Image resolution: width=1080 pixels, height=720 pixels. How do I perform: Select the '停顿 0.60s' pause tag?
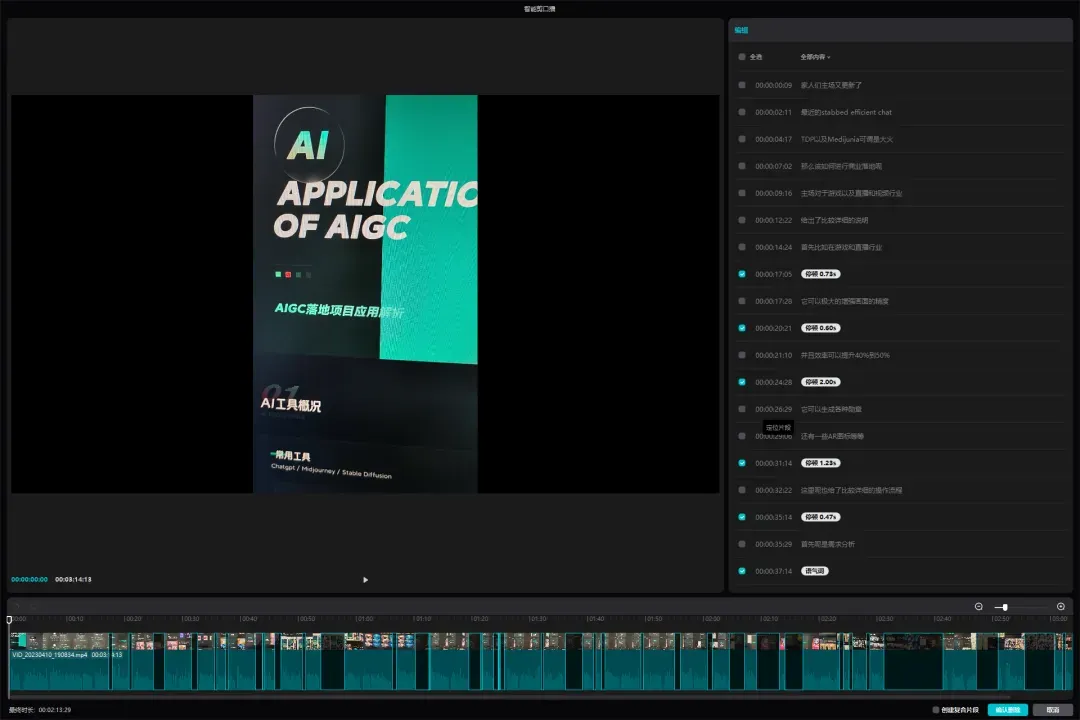pyautogui.click(x=820, y=328)
